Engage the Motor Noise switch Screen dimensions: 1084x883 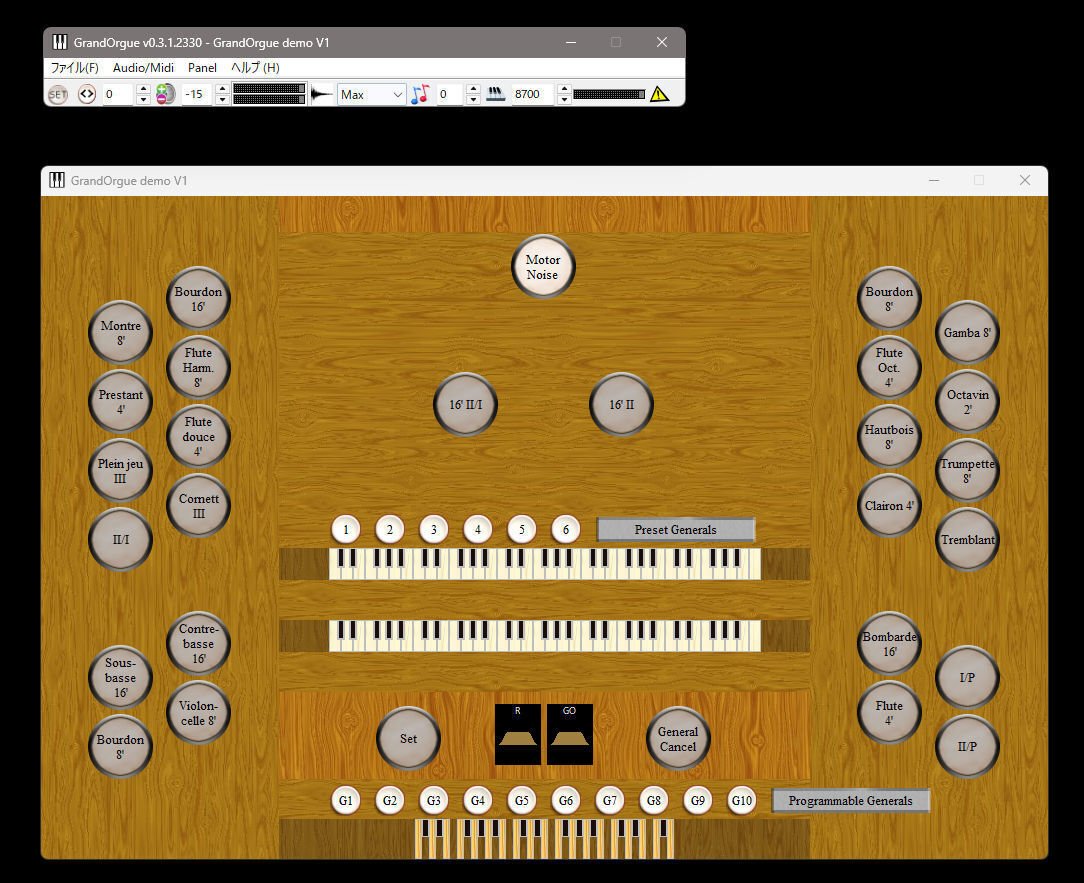pyautogui.click(x=543, y=266)
